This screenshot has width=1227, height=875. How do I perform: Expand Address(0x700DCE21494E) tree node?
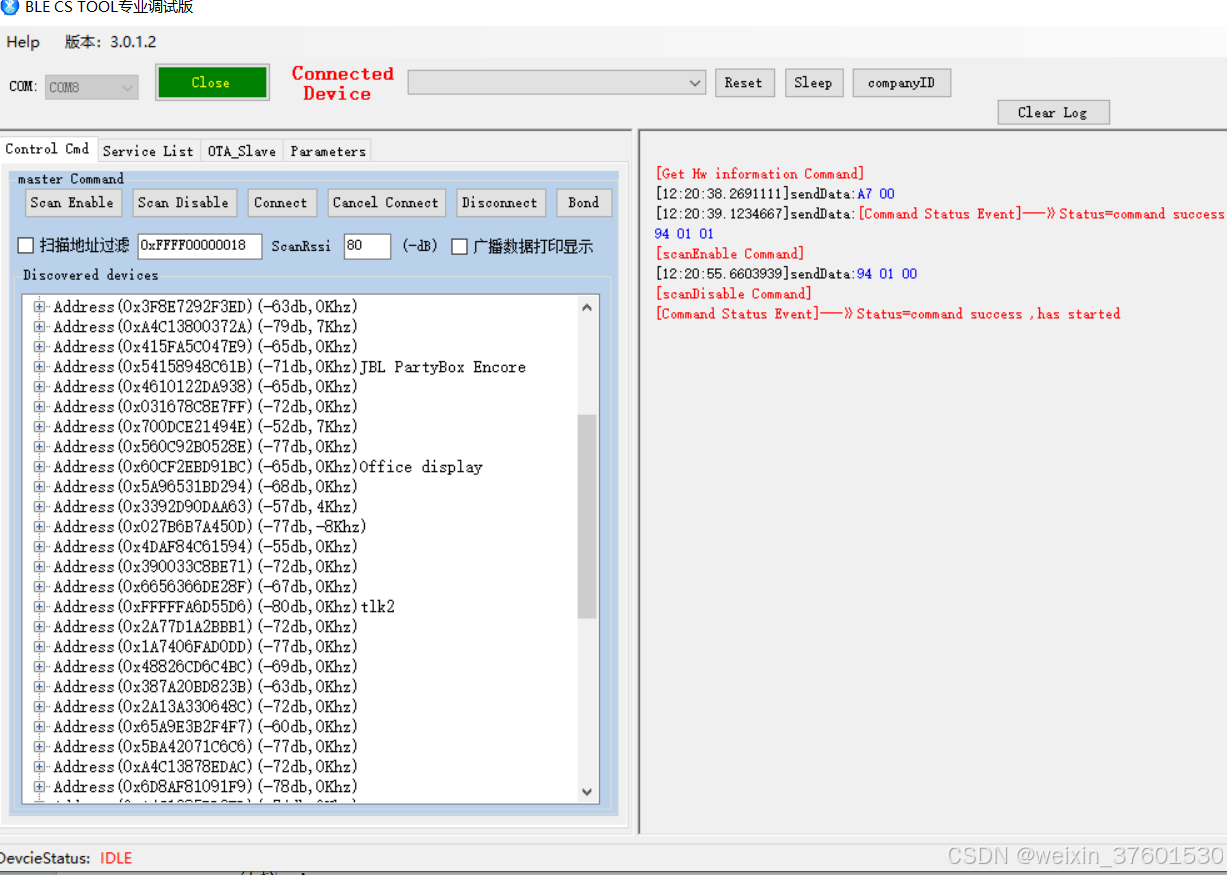[39, 427]
